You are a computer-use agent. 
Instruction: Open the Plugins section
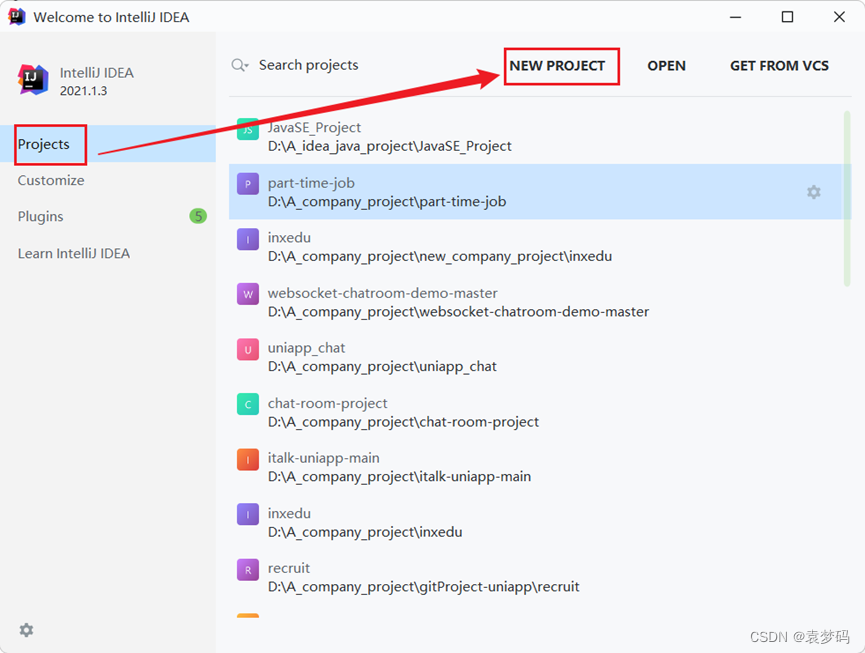point(41,217)
